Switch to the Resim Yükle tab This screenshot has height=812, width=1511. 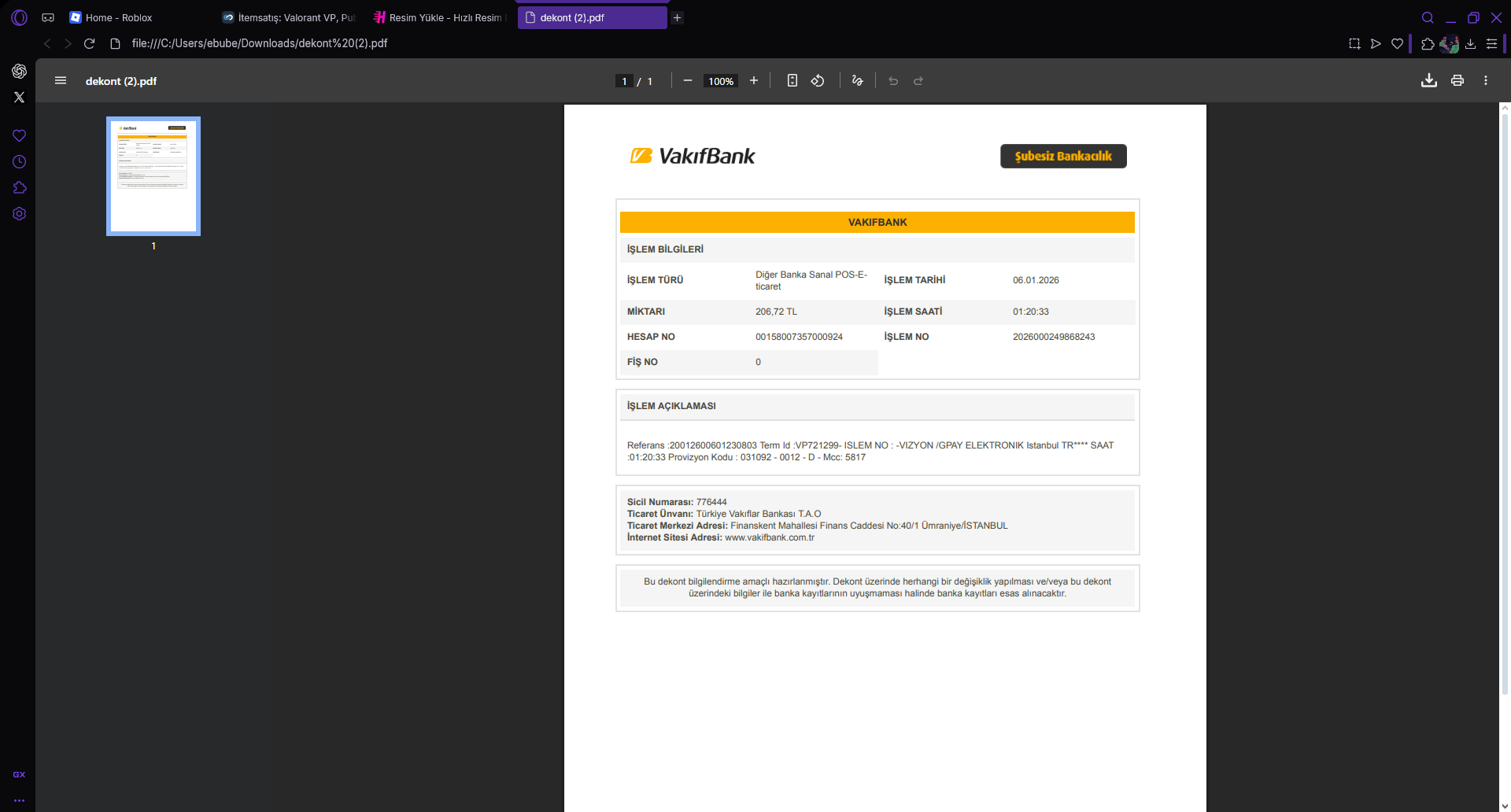(439, 17)
